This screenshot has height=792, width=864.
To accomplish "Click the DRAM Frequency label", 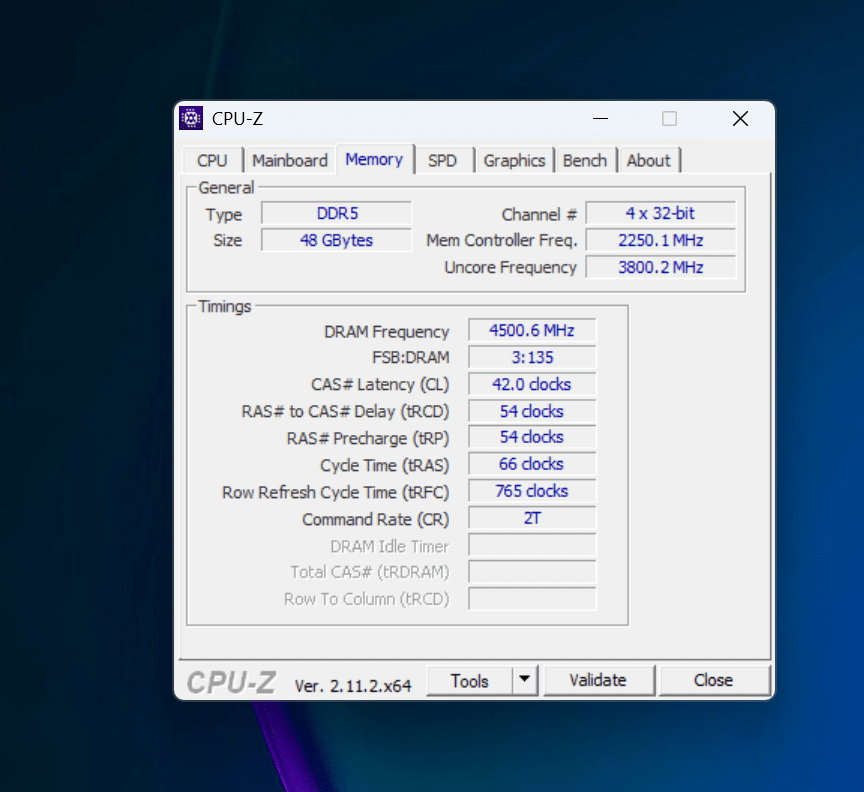I will tap(387, 332).
